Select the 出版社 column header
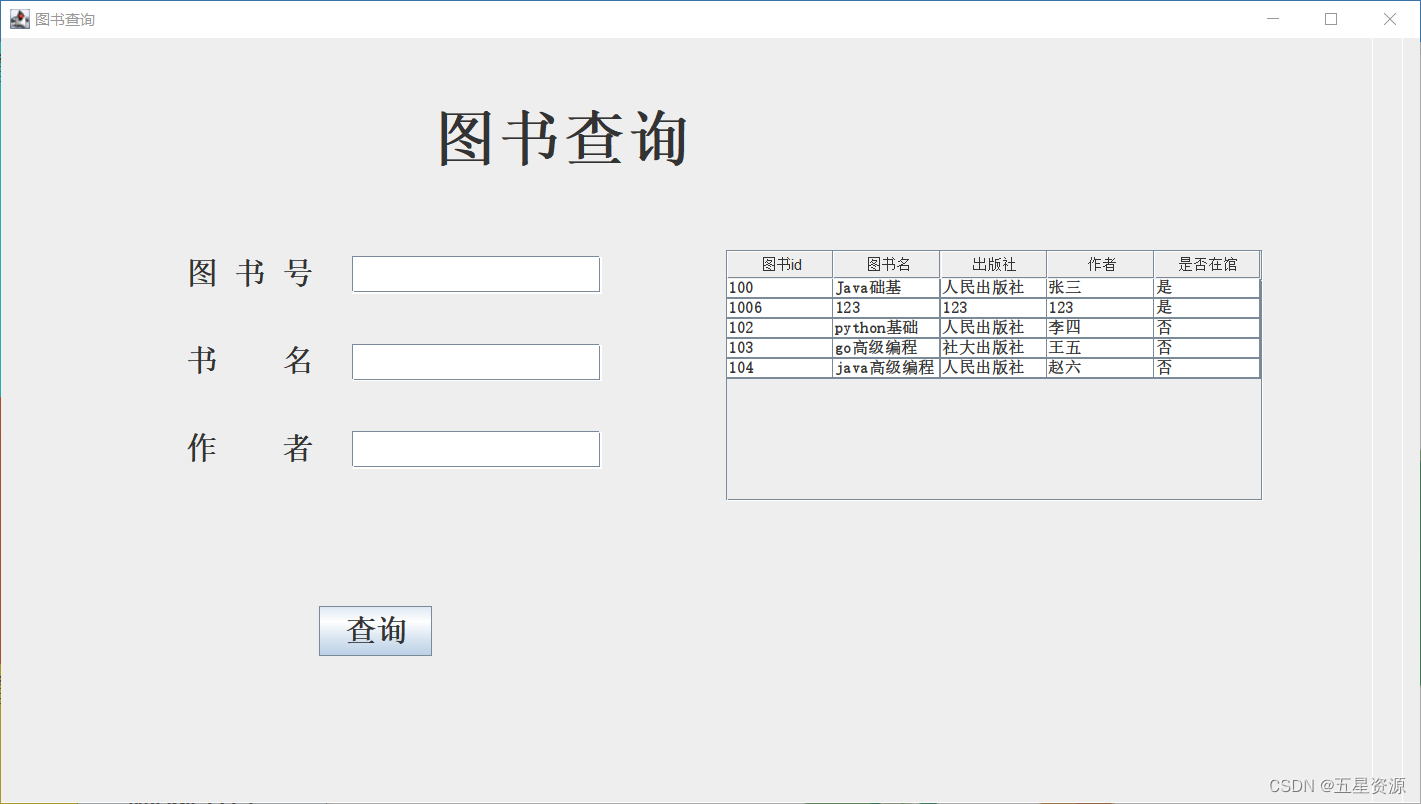The width and height of the screenshot is (1421, 804). 993,263
